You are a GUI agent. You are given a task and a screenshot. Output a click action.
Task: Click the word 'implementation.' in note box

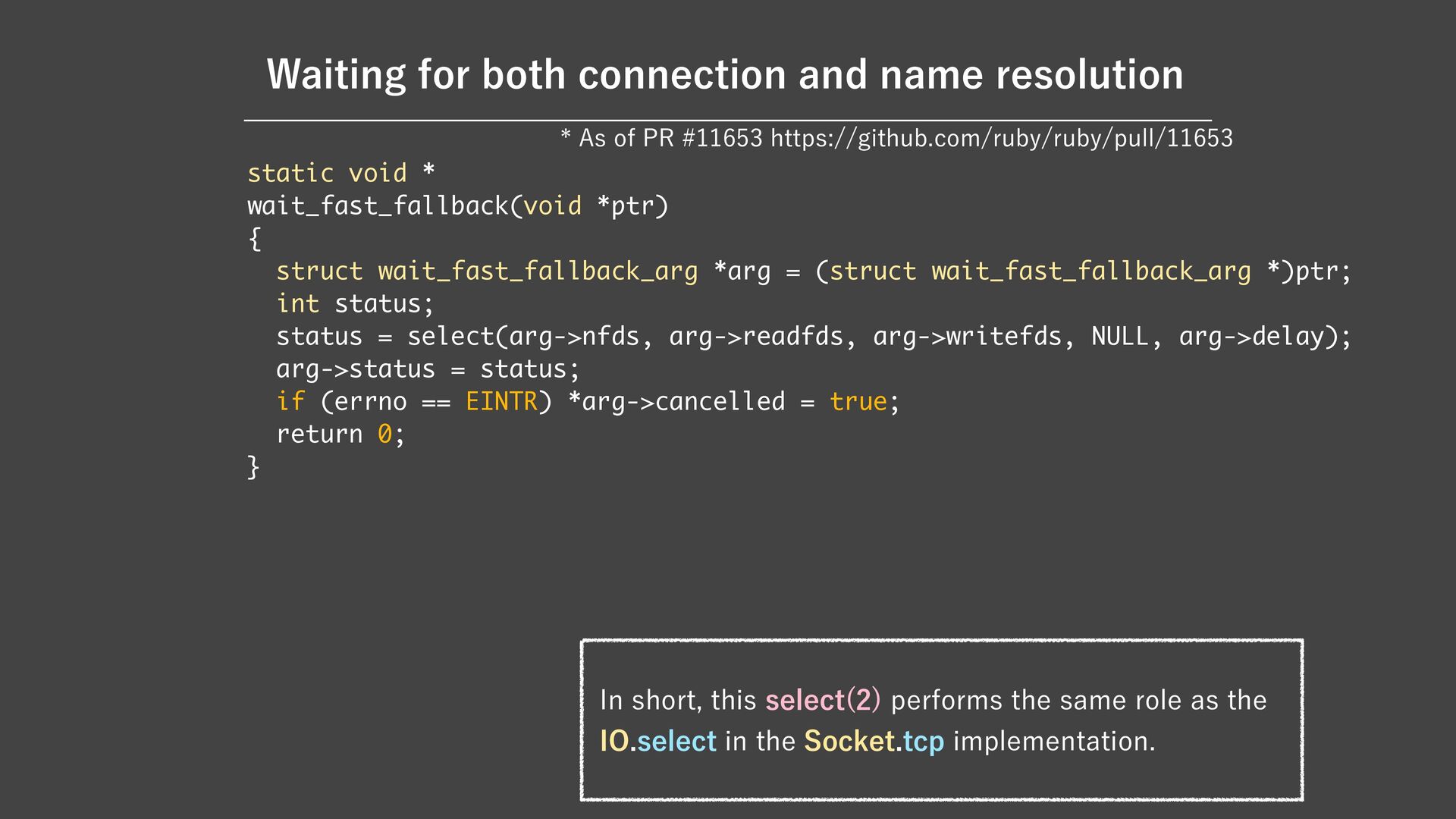tap(1053, 741)
